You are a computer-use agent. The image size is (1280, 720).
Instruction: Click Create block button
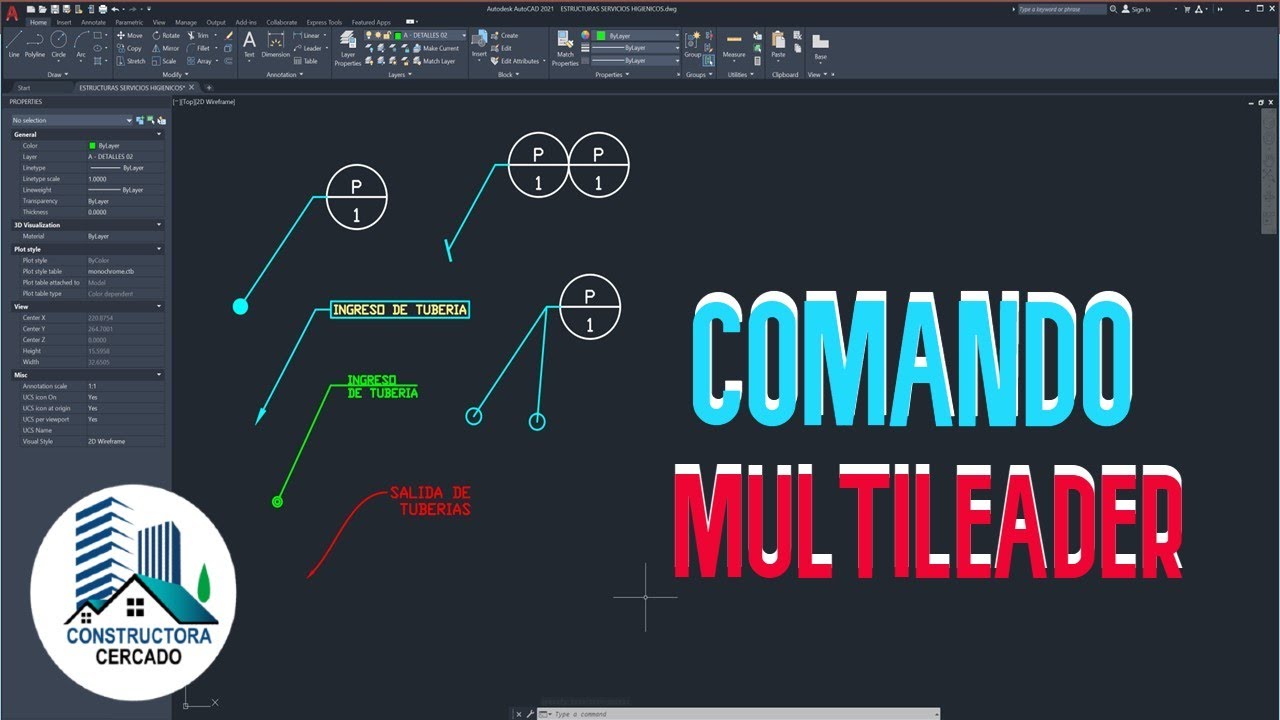pyautogui.click(x=504, y=35)
